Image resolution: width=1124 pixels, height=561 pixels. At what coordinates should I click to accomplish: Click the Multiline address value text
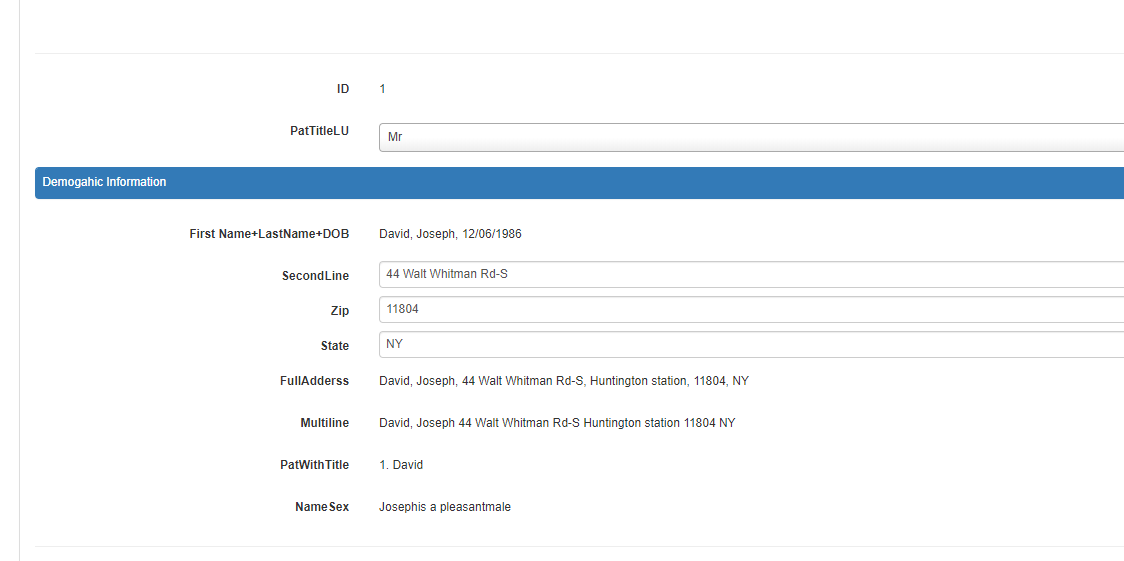[557, 423]
